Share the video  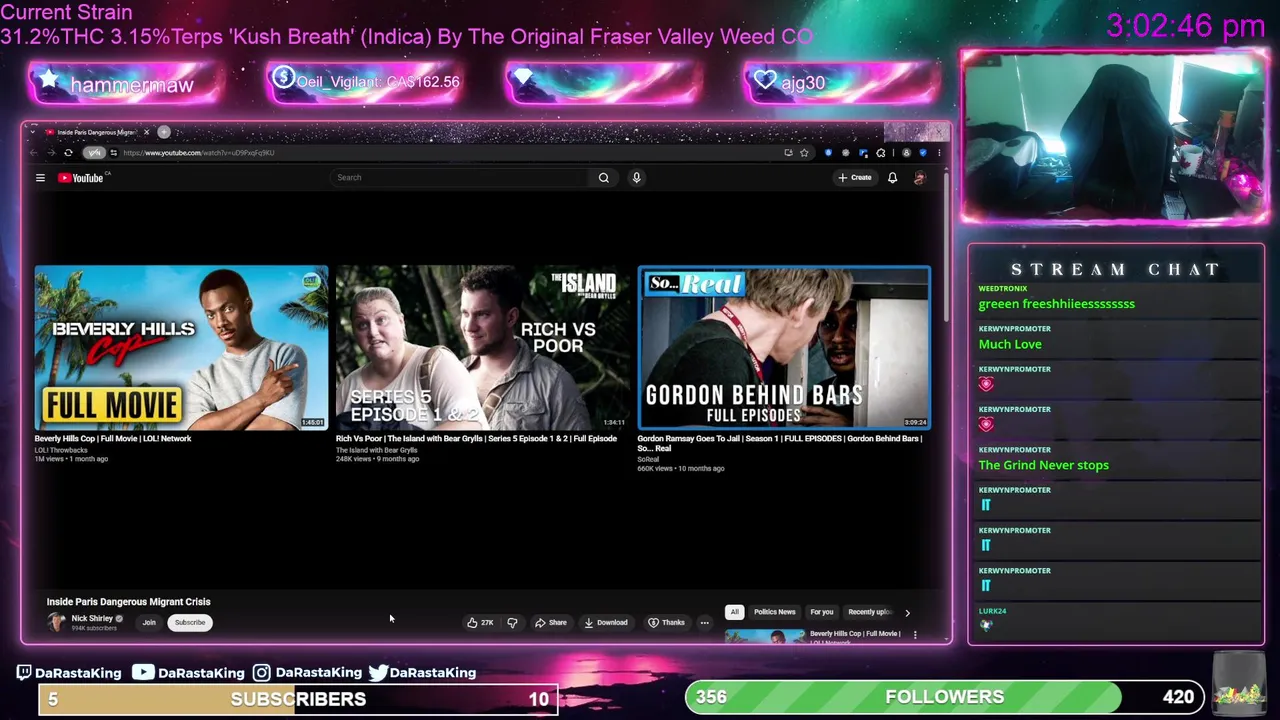click(x=551, y=623)
